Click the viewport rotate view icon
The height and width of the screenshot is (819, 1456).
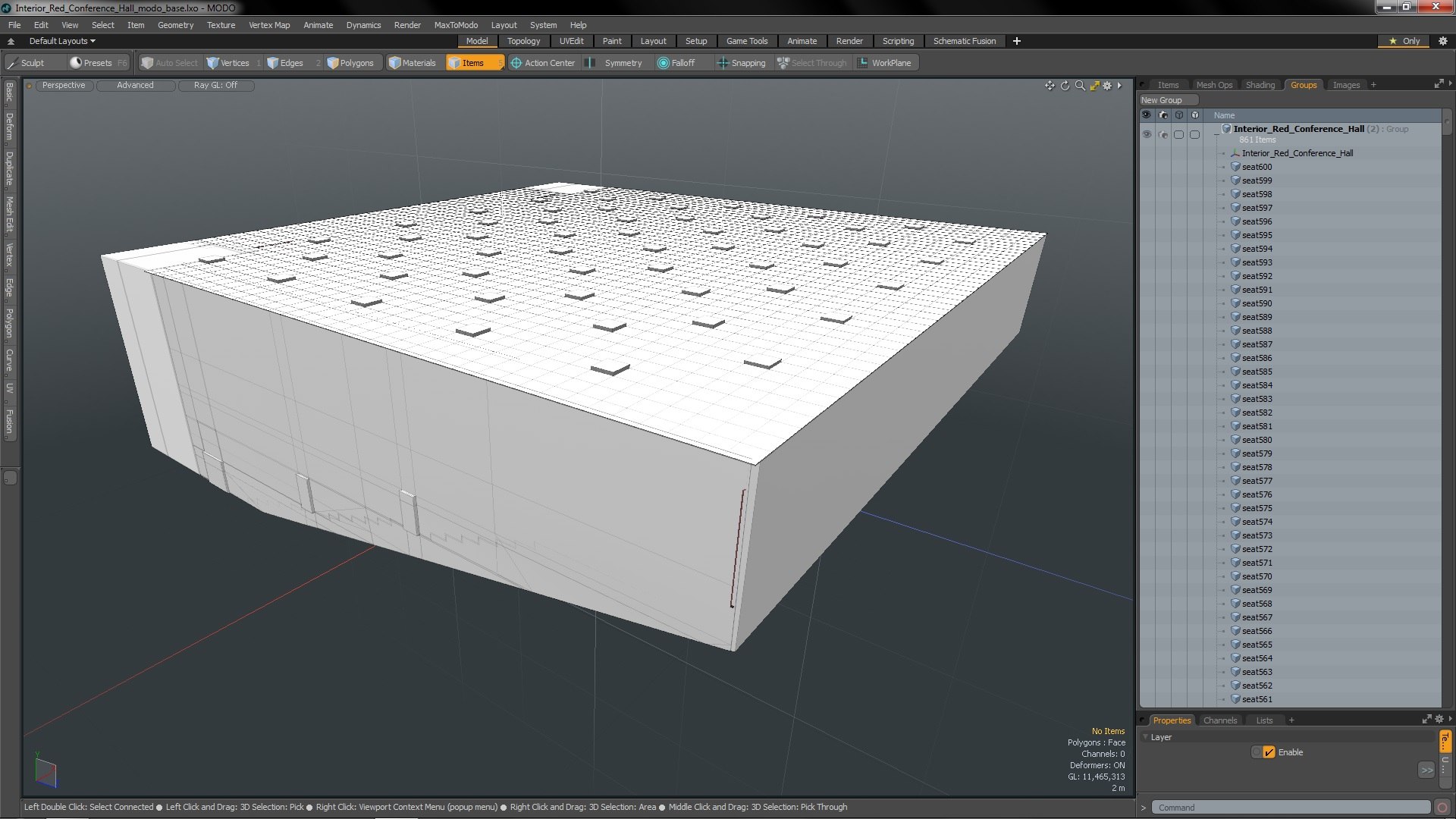click(1065, 86)
